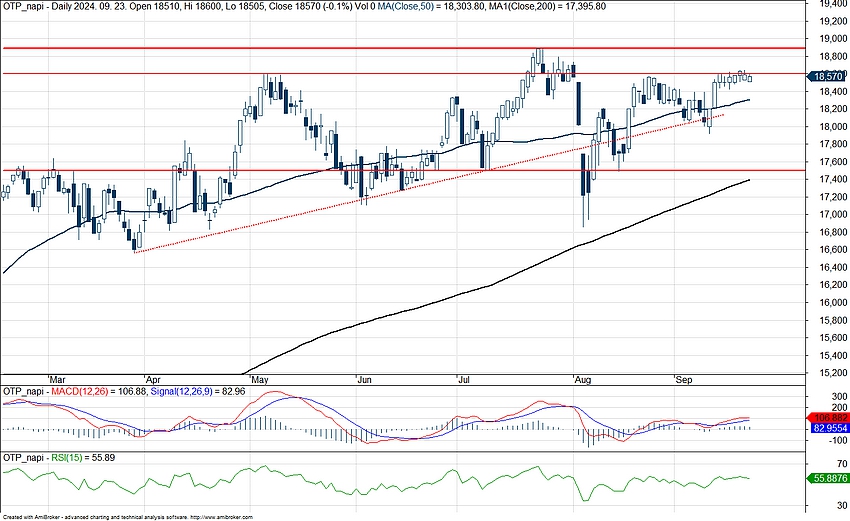
Task: Click the RSI(15) = 55.89 label
Action: pyautogui.click(x=83, y=458)
